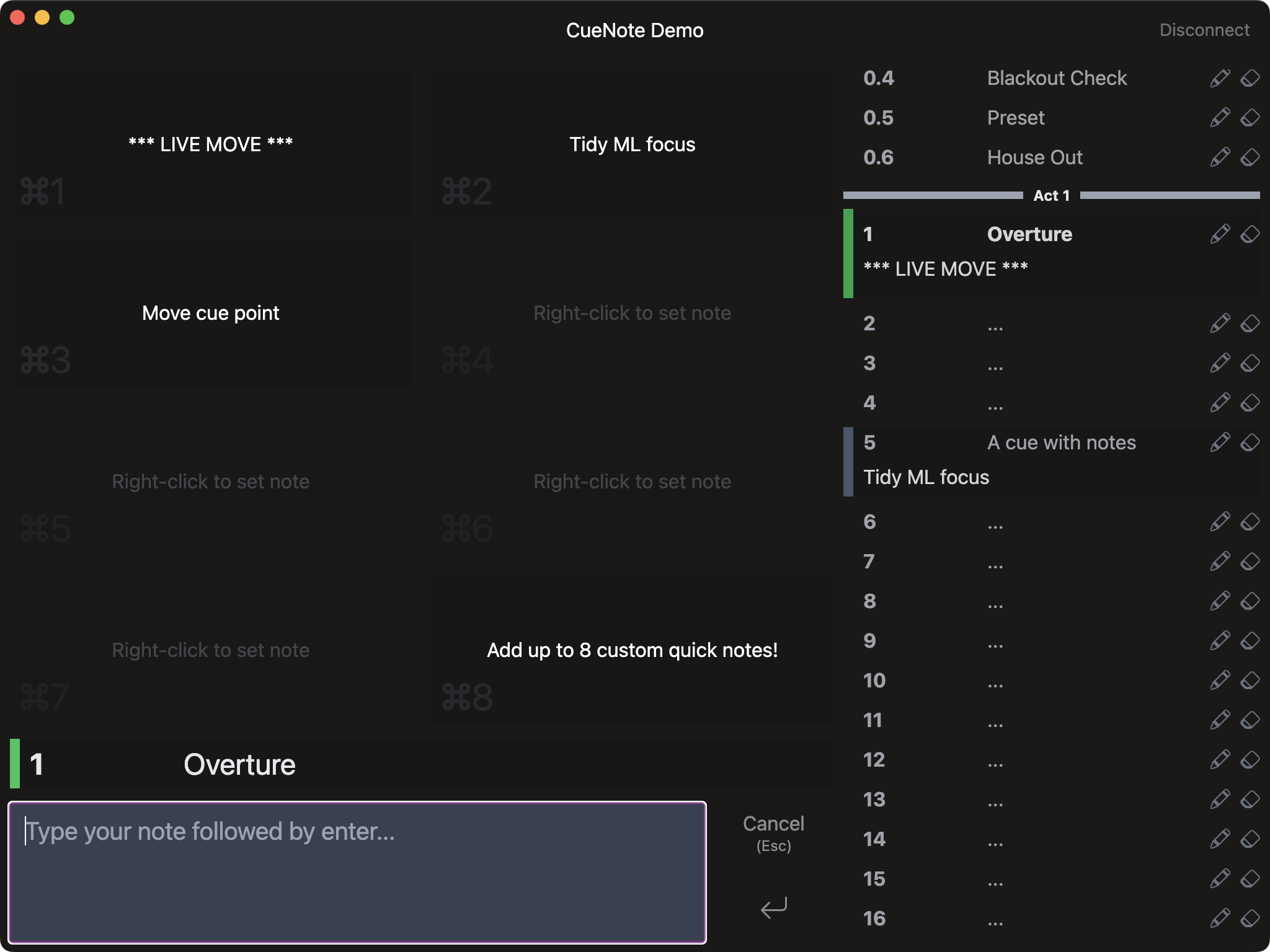Click eraser icon for cue 15
The image size is (1270, 952).
click(1250, 879)
